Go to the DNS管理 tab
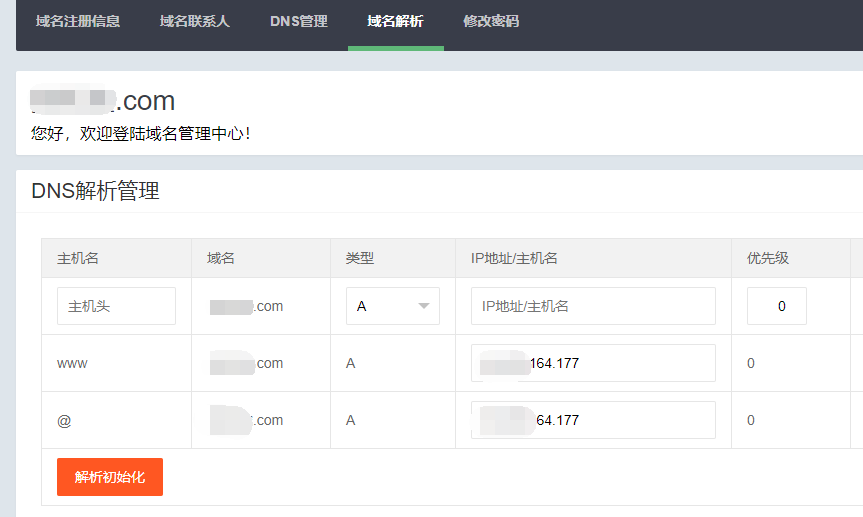Viewport: 863px width, 517px height. (298, 21)
